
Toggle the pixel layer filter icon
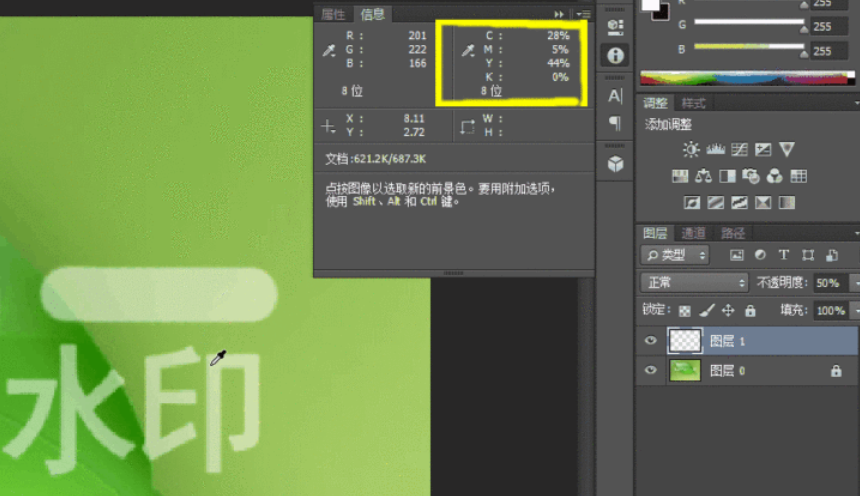pos(737,255)
